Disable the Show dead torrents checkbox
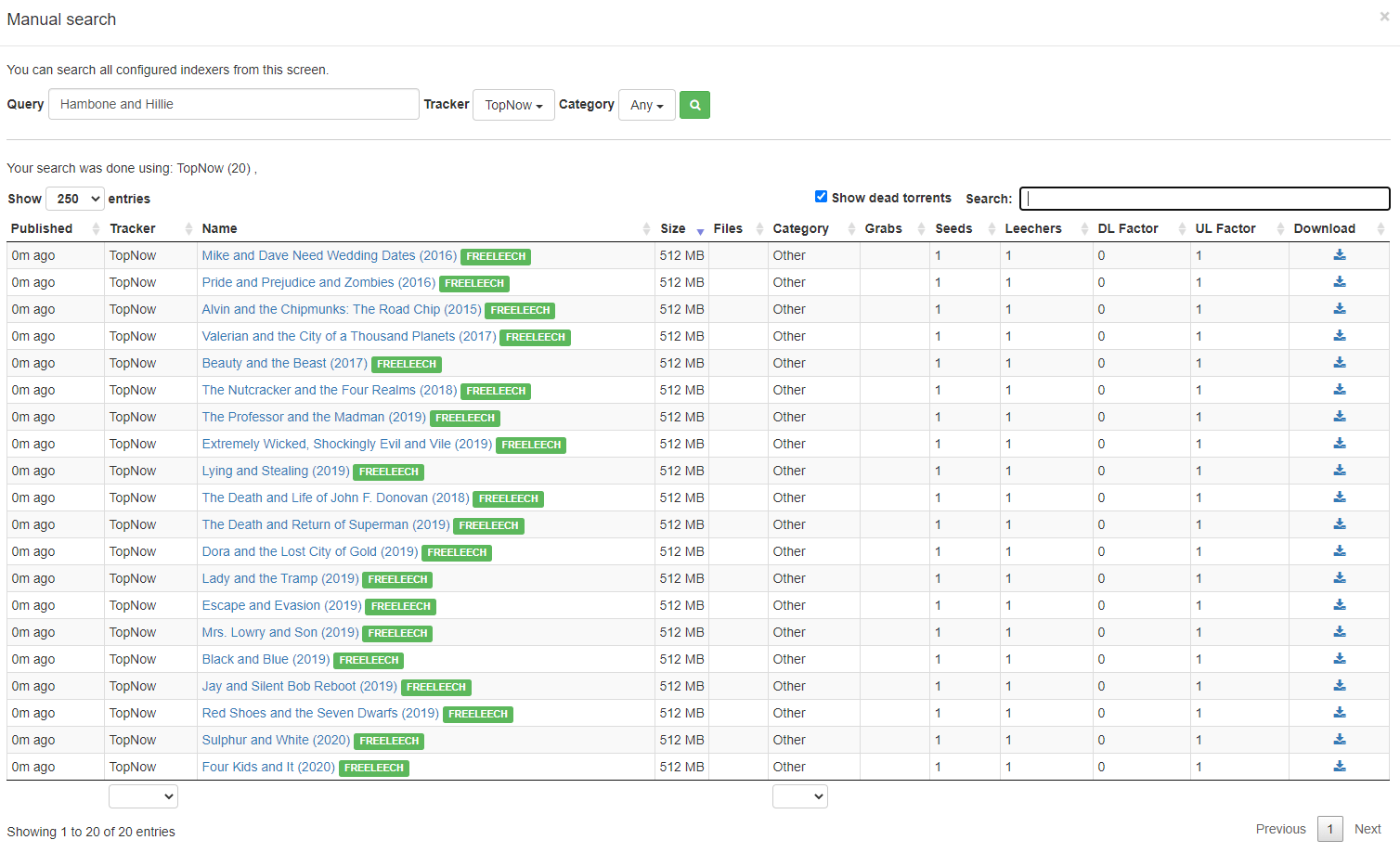The height and width of the screenshot is (853, 1400). 821,196
